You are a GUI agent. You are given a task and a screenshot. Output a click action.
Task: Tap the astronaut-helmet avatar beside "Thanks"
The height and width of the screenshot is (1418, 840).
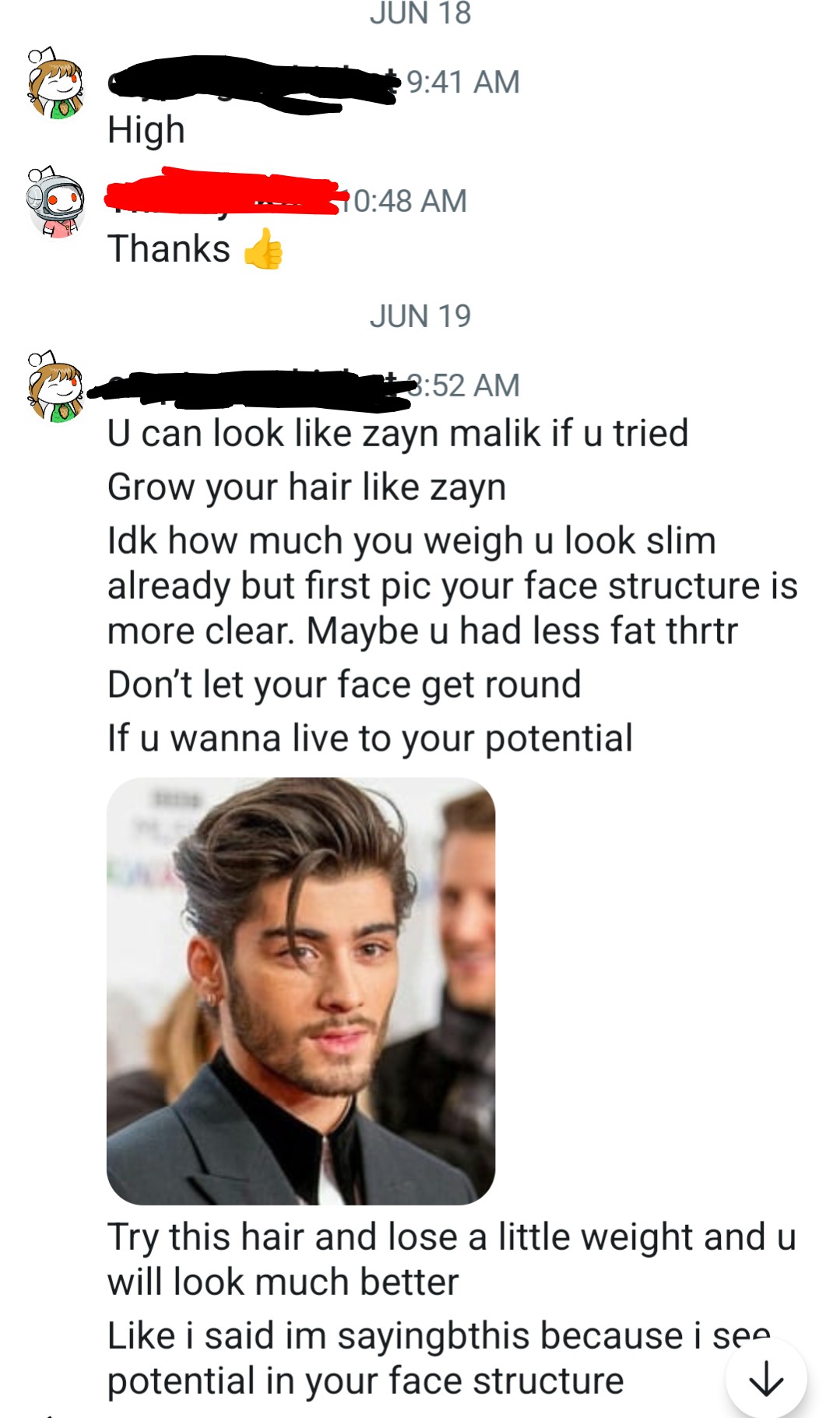[x=55, y=202]
